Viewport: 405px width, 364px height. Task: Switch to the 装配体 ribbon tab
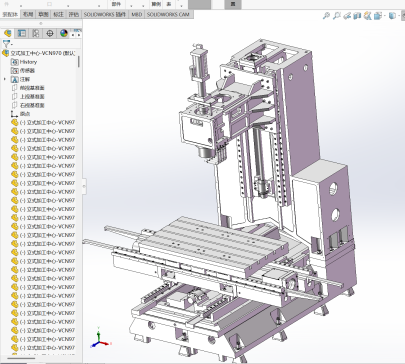(10, 14)
